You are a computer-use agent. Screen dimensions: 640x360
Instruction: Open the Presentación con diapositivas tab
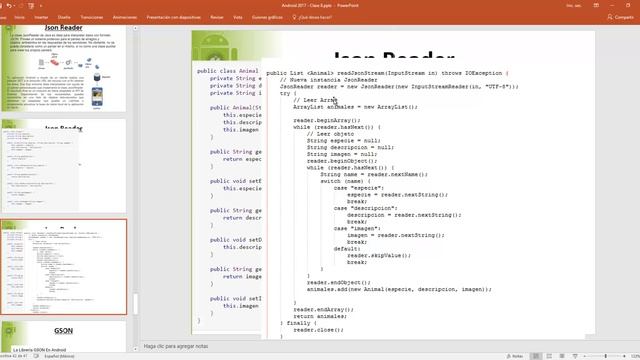click(x=173, y=18)
